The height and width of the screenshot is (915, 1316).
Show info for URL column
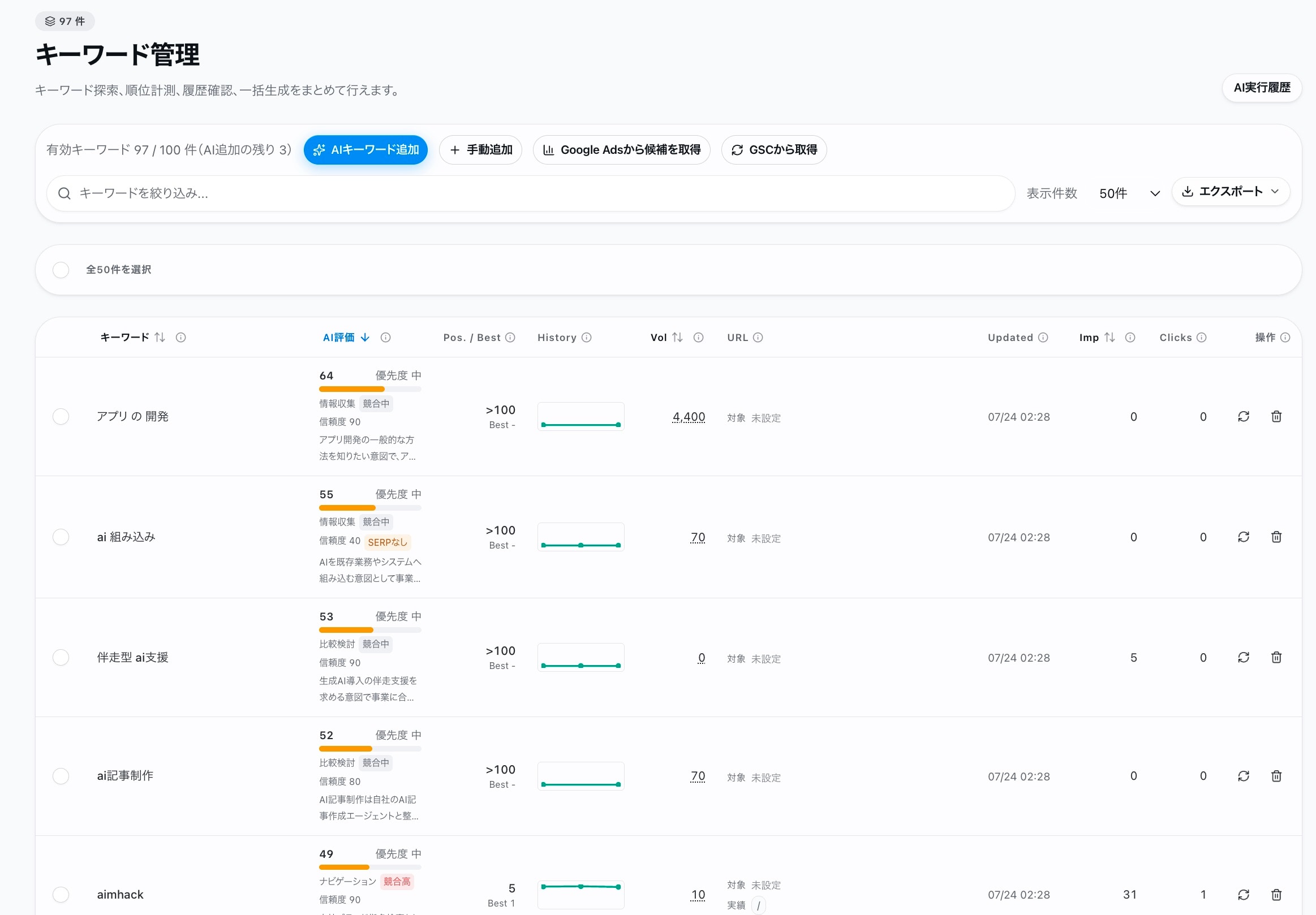click(758, 338)
